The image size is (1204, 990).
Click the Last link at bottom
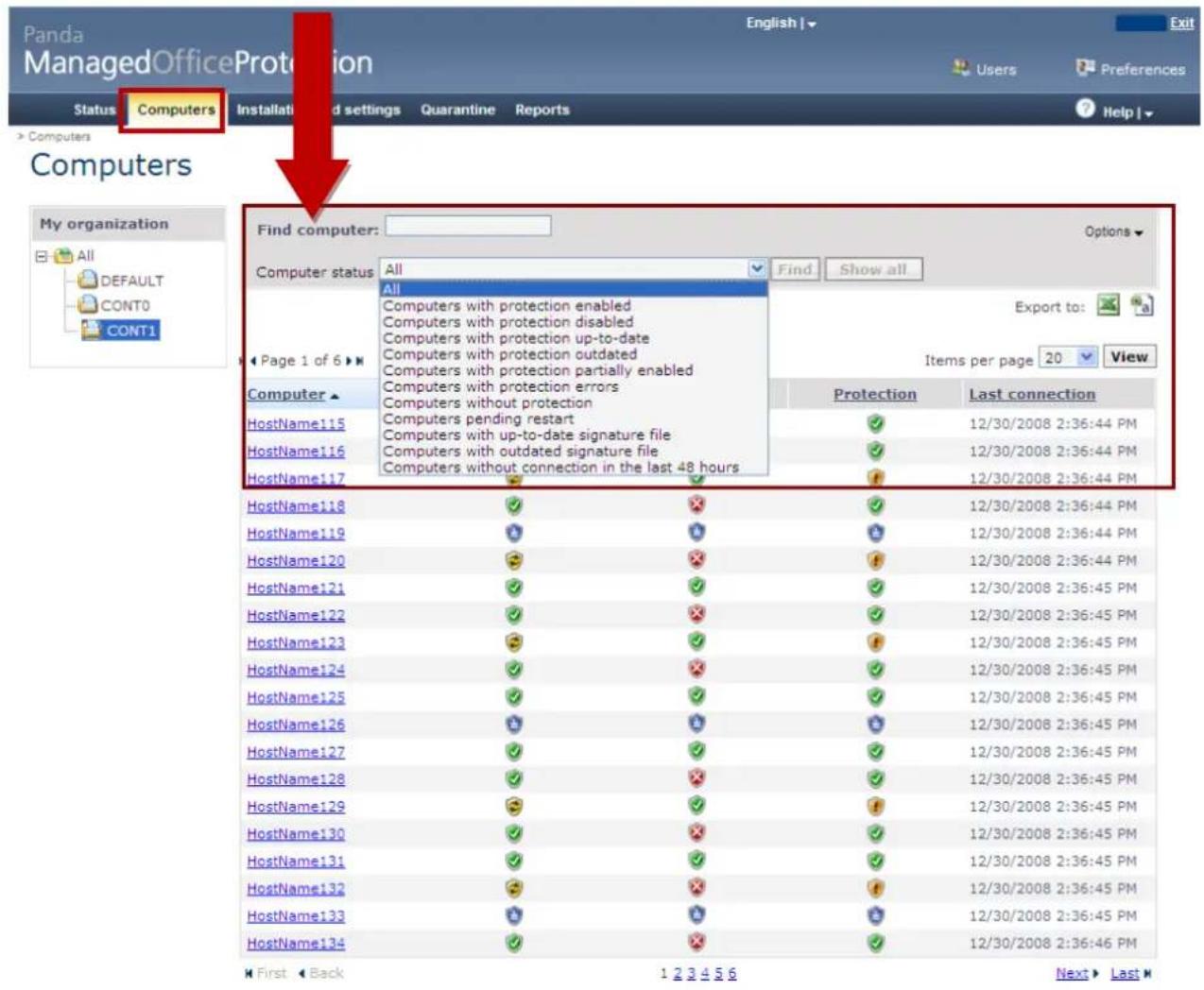(1125, 973)
